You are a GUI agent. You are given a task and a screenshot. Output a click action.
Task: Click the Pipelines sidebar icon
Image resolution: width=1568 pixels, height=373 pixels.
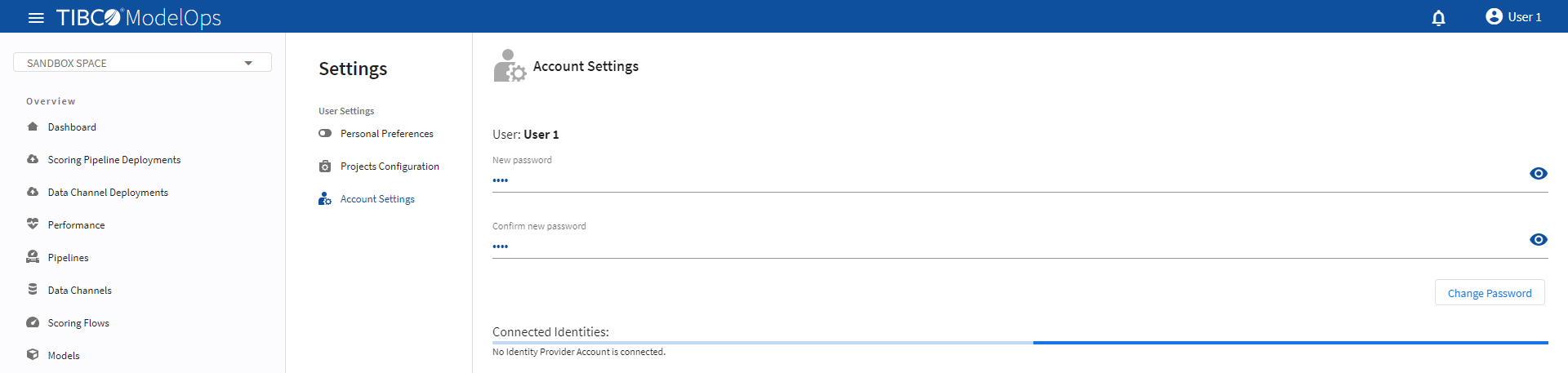coord(33,257)
